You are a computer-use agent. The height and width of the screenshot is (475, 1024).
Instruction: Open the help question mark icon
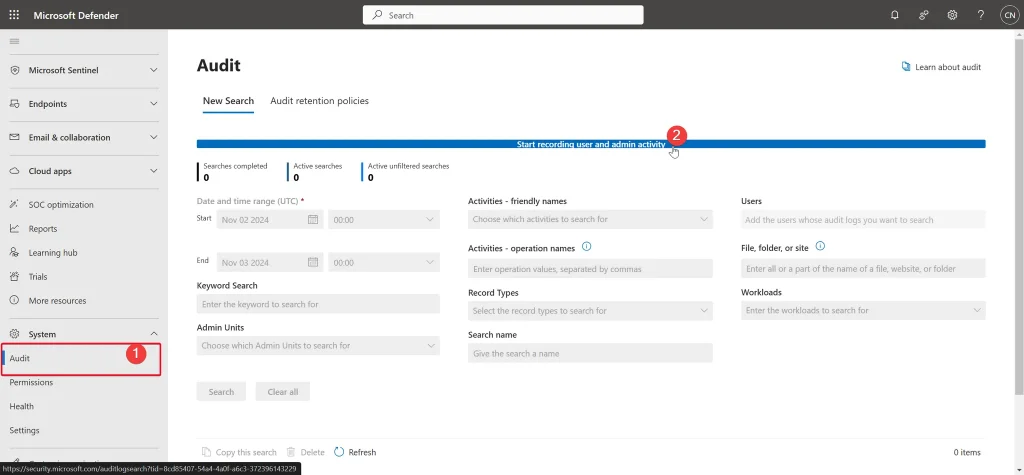point(980,15)
